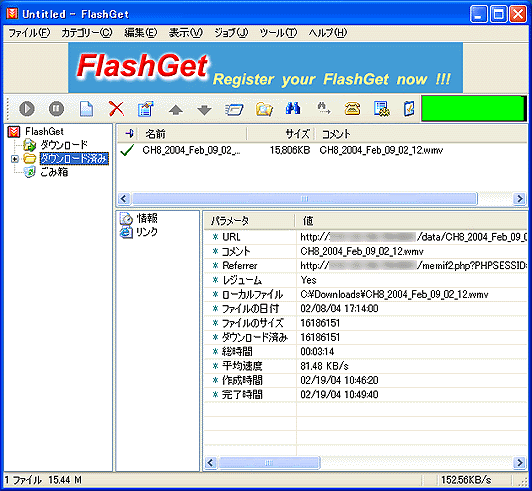Click the 値 column header
The image size is (532, 491).
tap(411, 221)
